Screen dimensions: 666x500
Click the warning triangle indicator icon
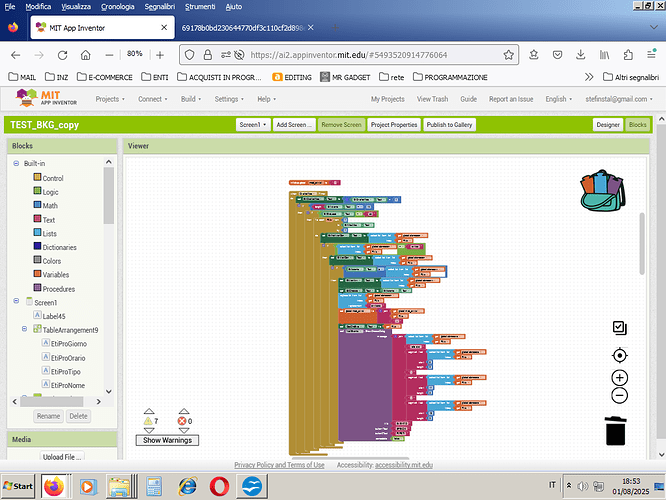coord(149,420)
